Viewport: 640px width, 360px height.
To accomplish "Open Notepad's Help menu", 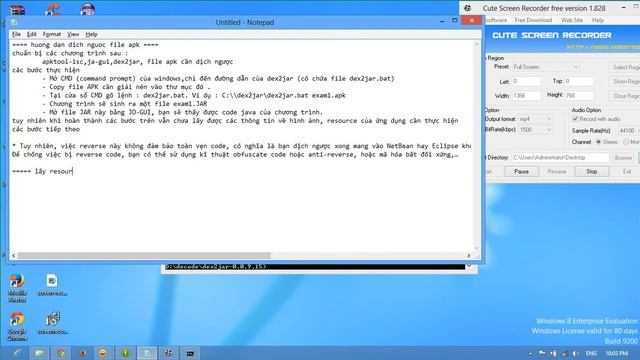I will coord(91,34).
